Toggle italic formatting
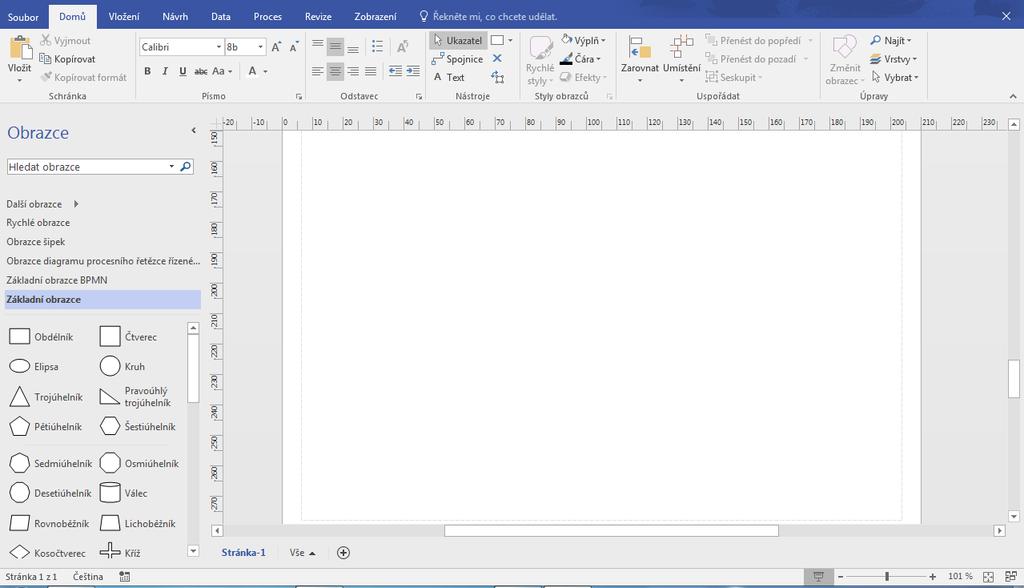The width and height of the screenshot is (1024, 588). point(165,71)
